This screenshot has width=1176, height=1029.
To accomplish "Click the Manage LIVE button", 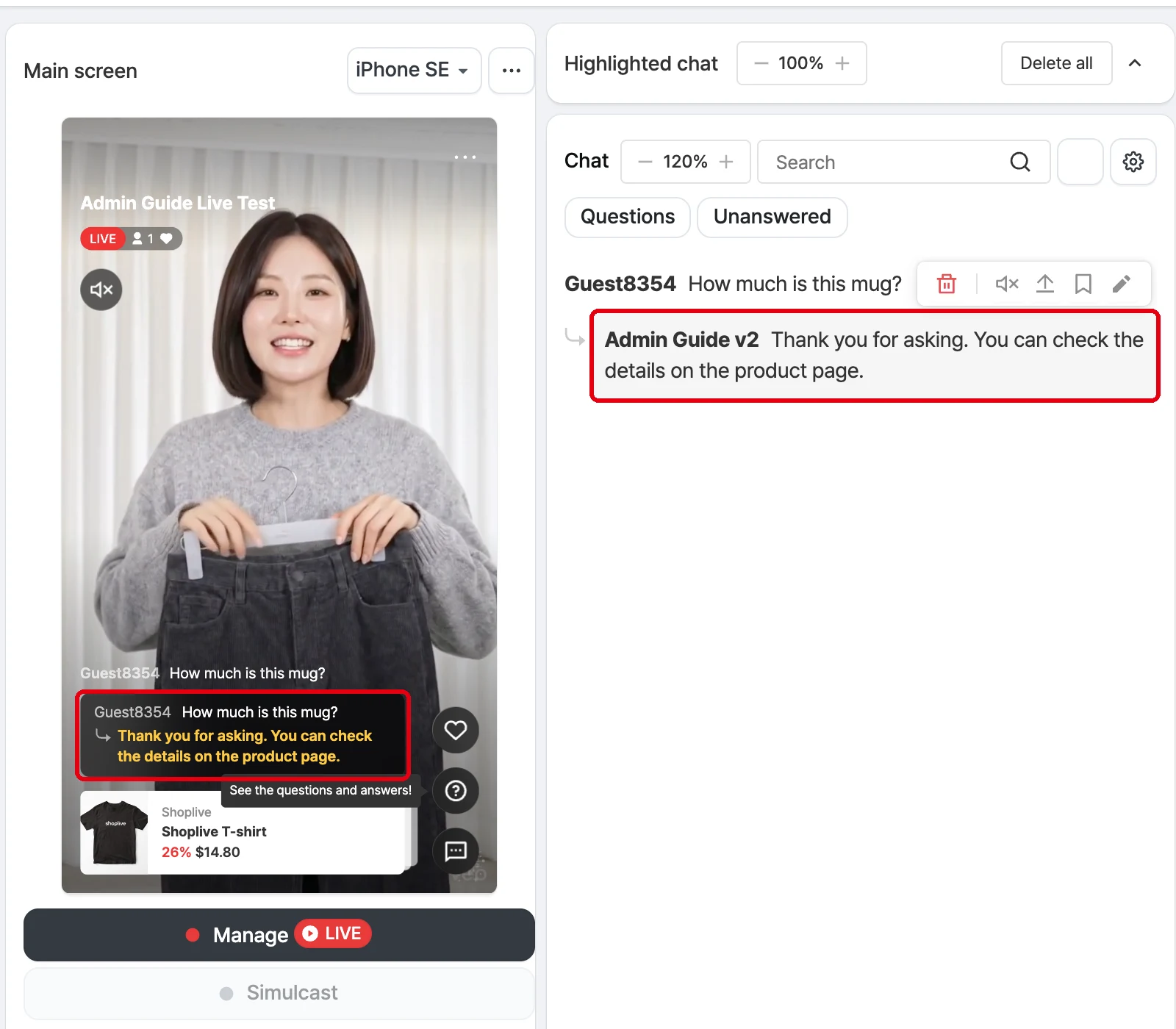I will click(279, 935).
